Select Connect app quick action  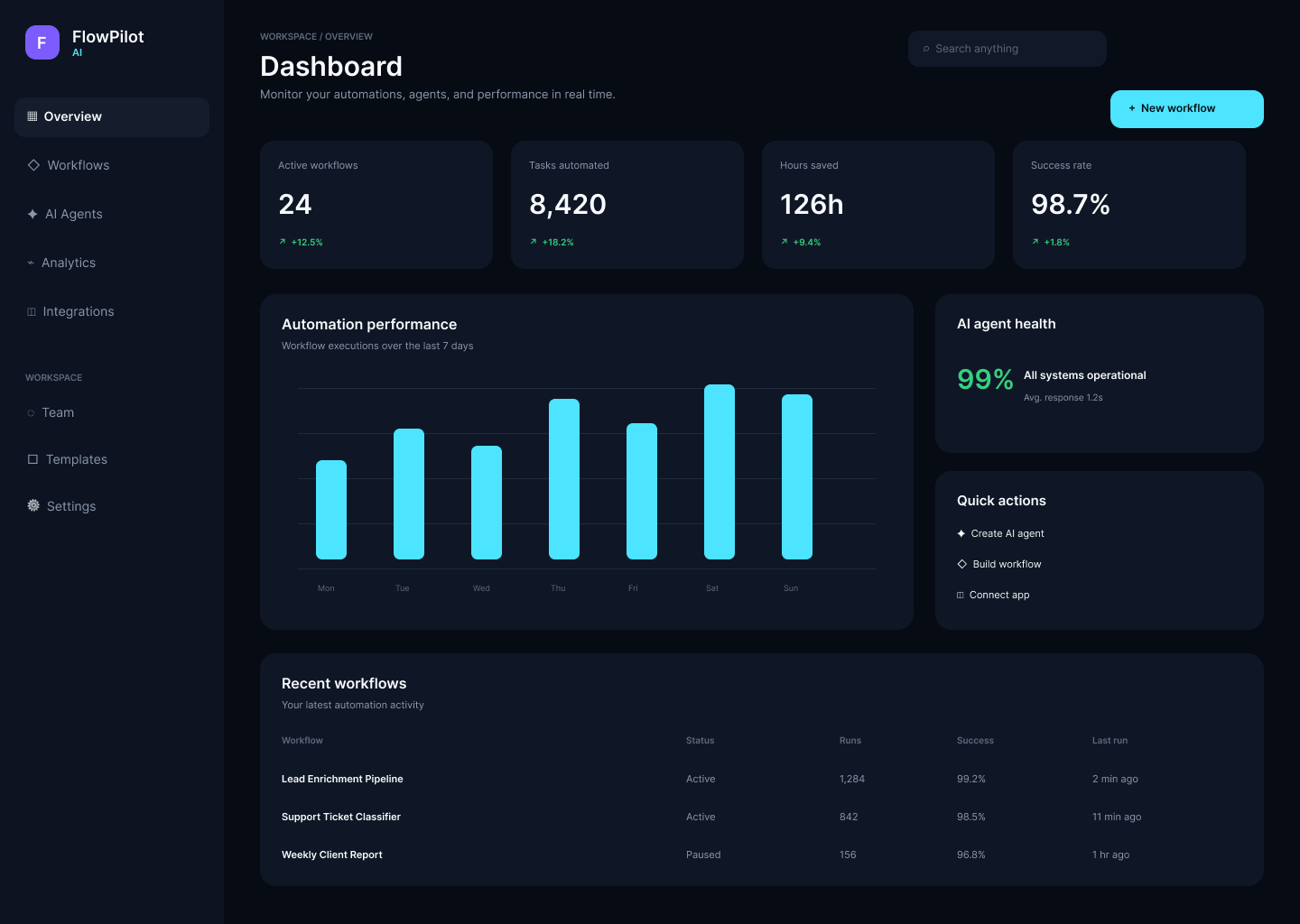tap(993, 595)
